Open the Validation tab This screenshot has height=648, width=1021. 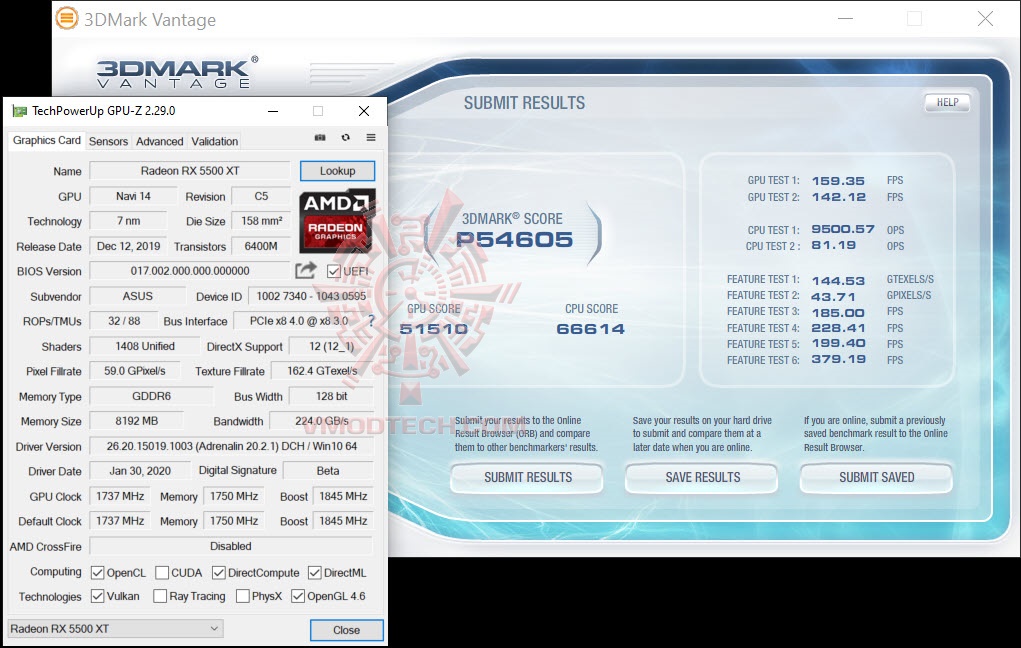coord(214,141)
